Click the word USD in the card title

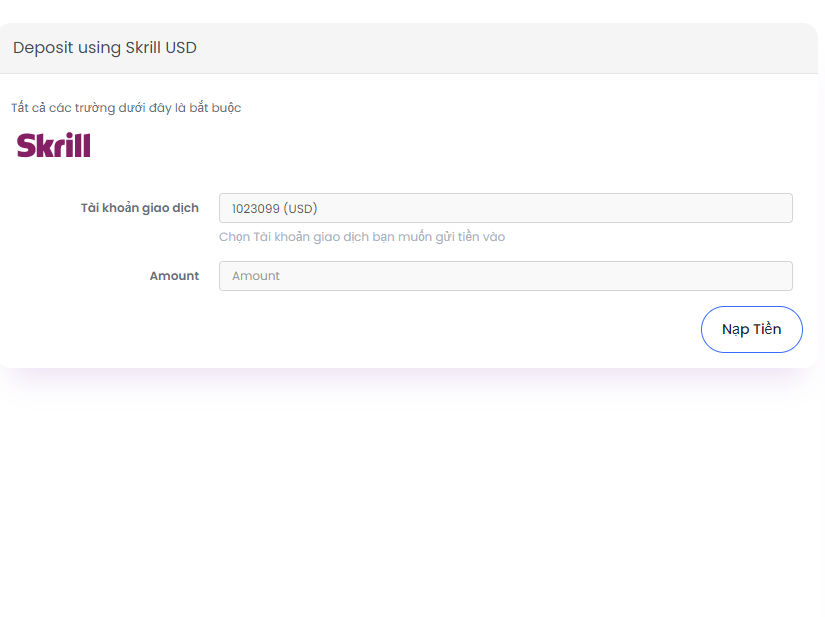[181, 48]
